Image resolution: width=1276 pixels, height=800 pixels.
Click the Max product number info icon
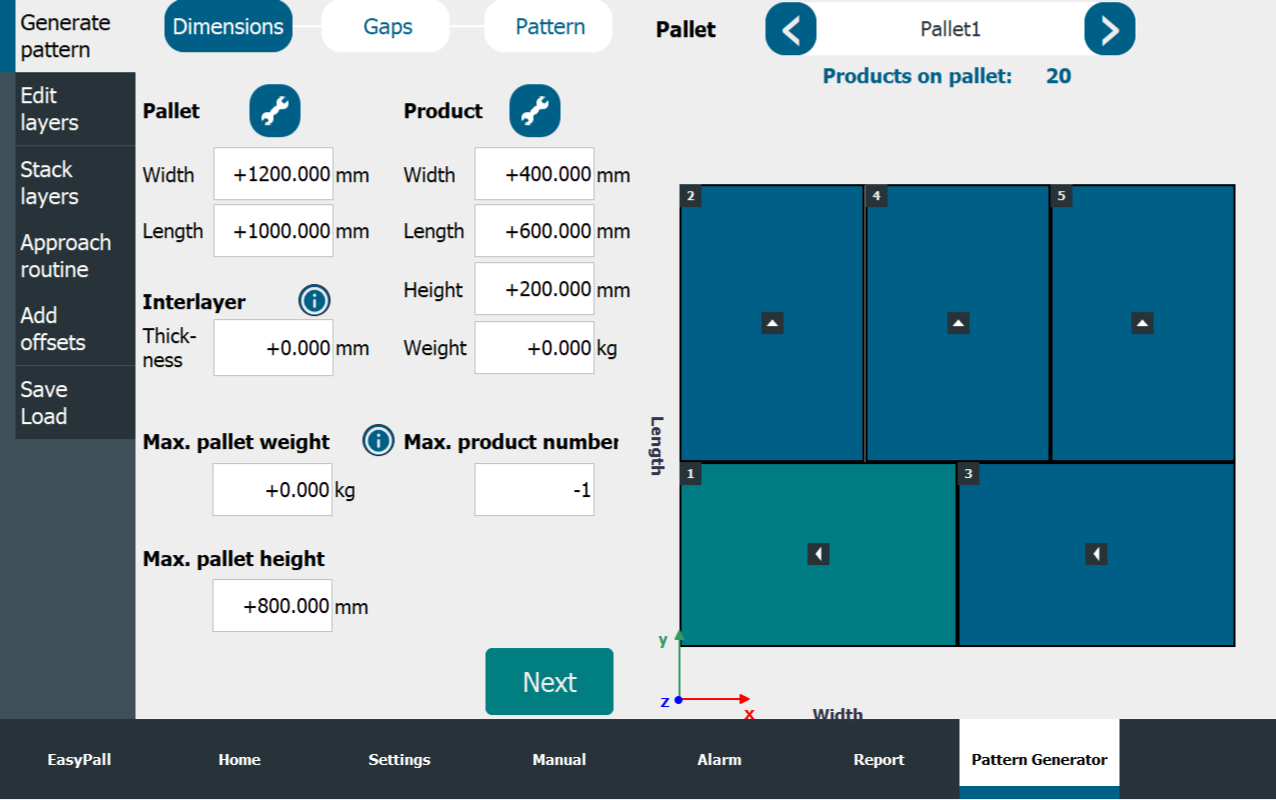point(377,441)
